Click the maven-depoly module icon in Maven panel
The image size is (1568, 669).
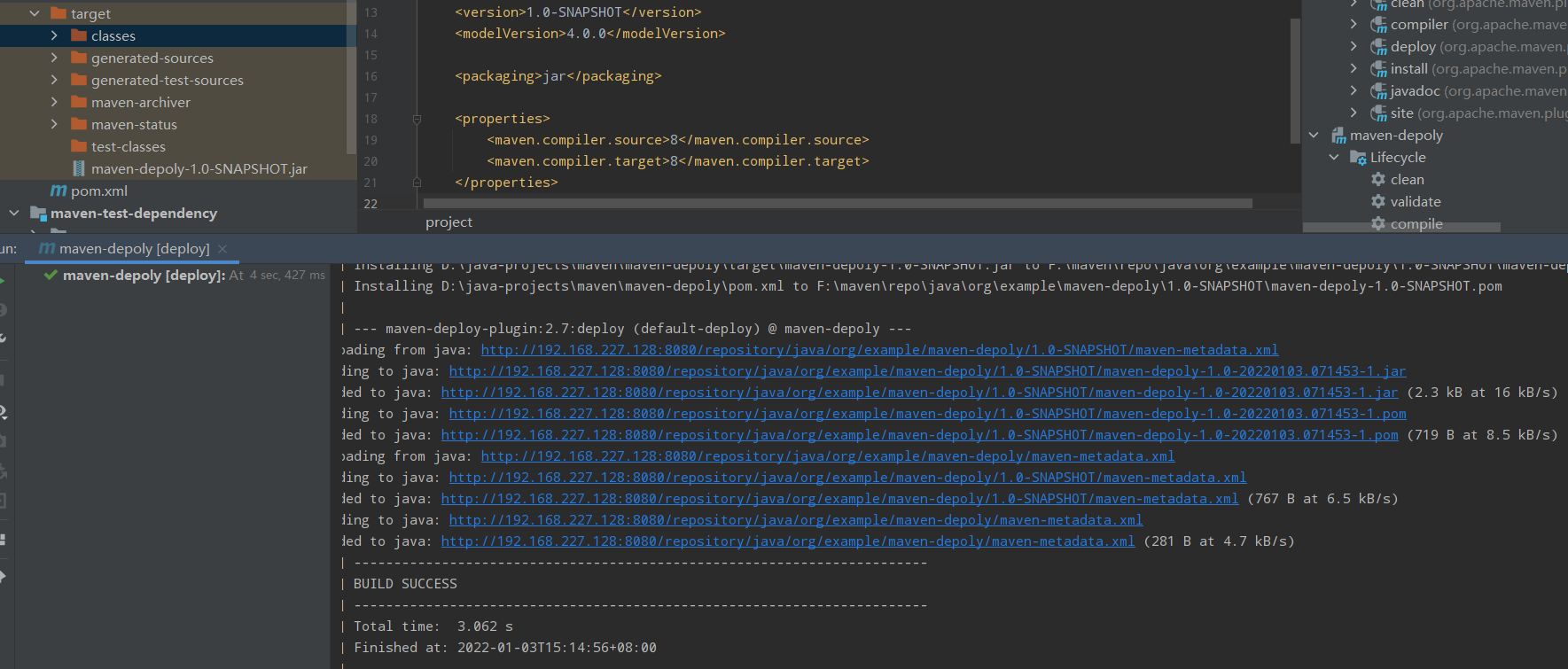click(x=1338, y=136)
